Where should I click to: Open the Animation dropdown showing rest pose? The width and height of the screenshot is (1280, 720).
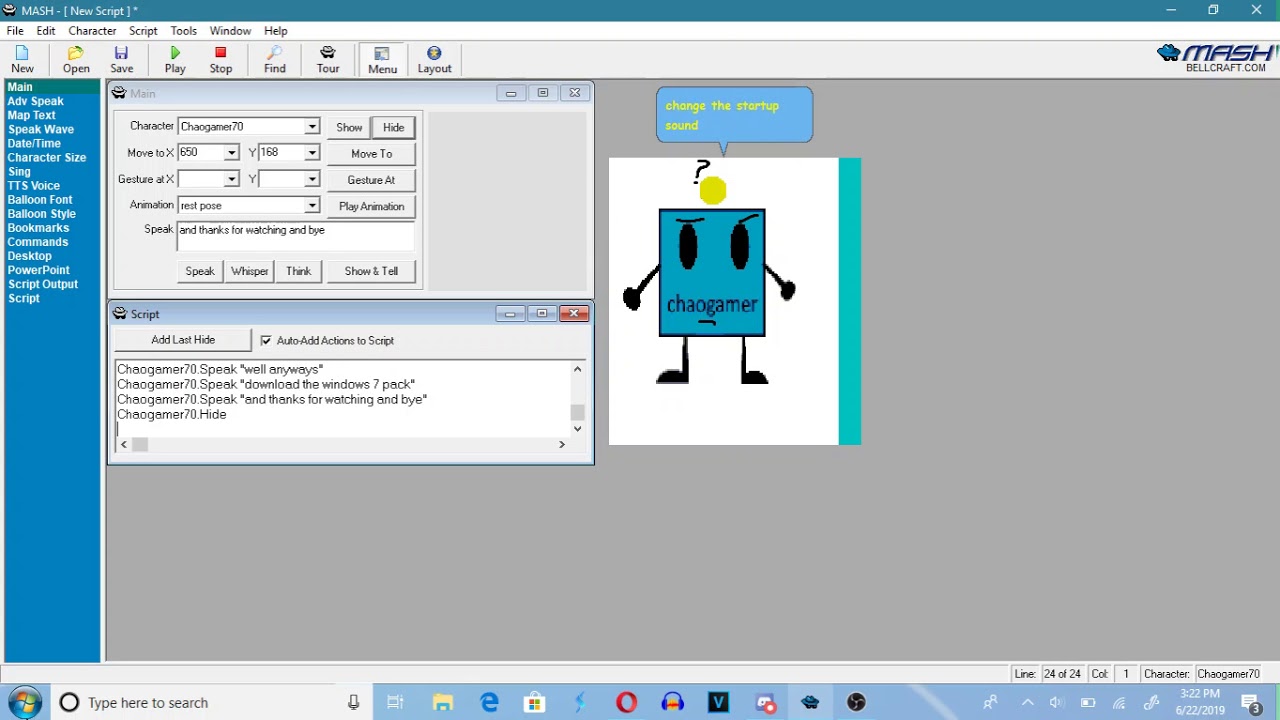coord(312,206)
